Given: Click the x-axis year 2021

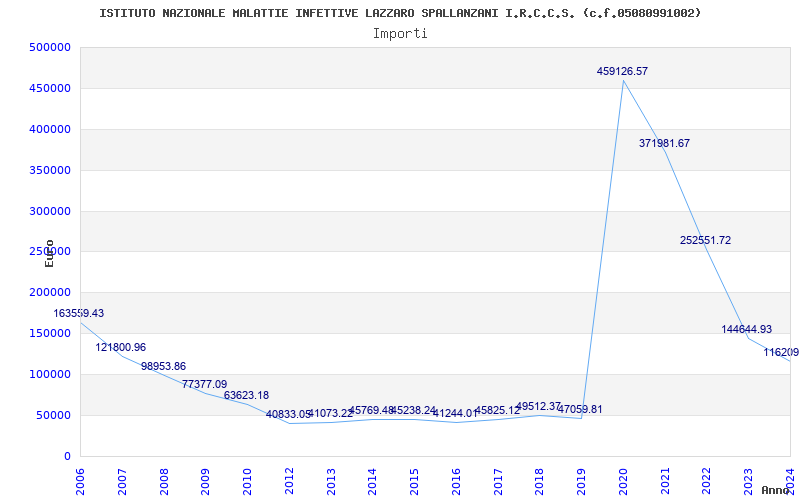Looking at the screenshot, I should [665, 482].
